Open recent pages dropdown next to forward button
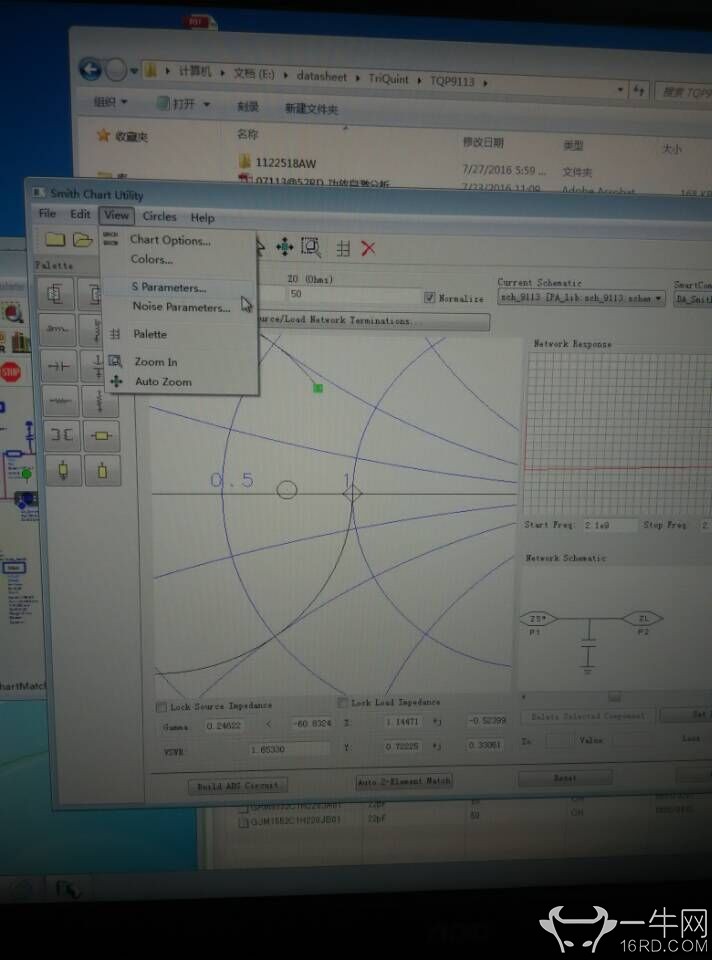This screenshot has width=712, height=960. click(134, 71)
